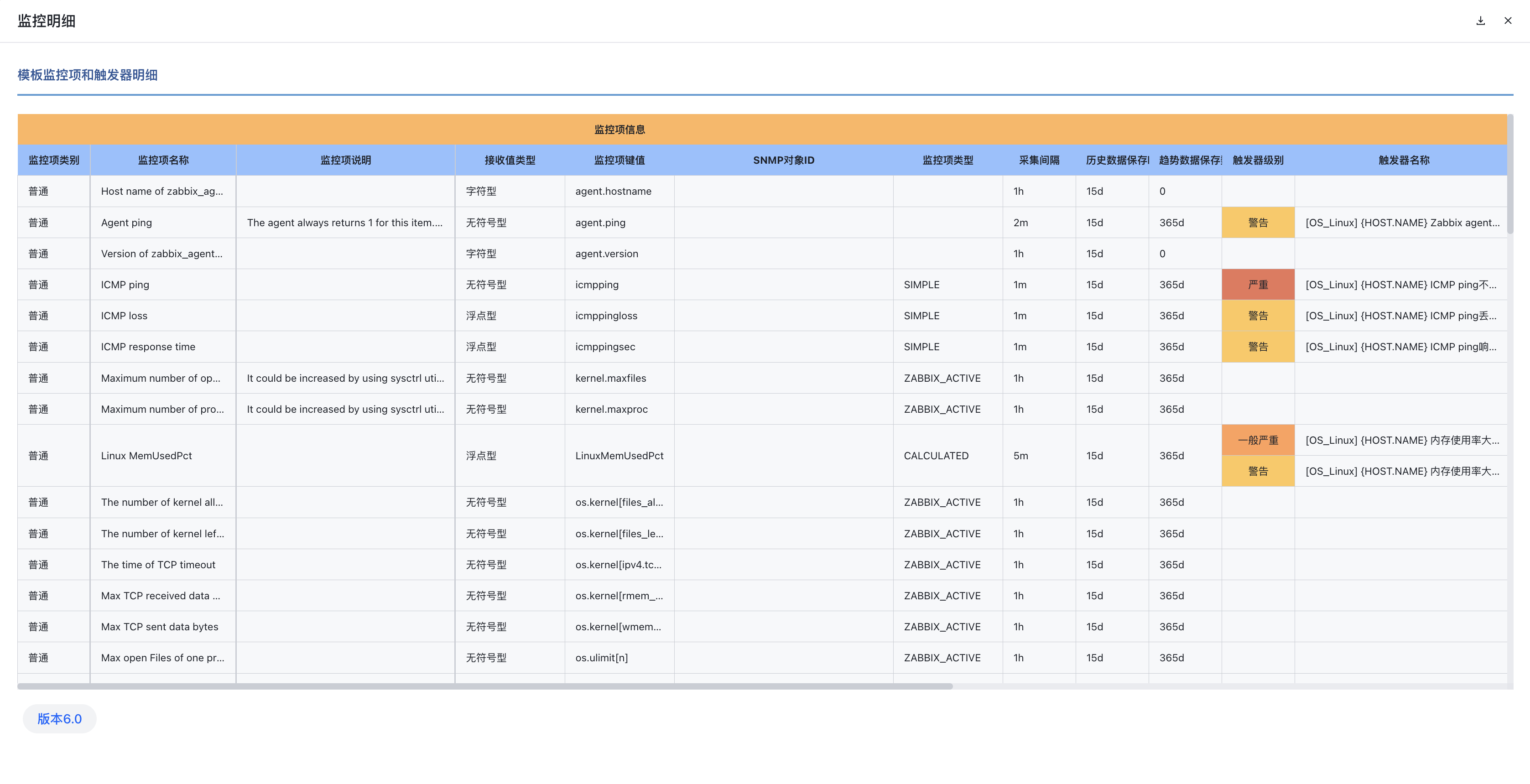Click the 监控项类别 column header
The width and height of the screenshot is (1530, 784).
[53, 160]
